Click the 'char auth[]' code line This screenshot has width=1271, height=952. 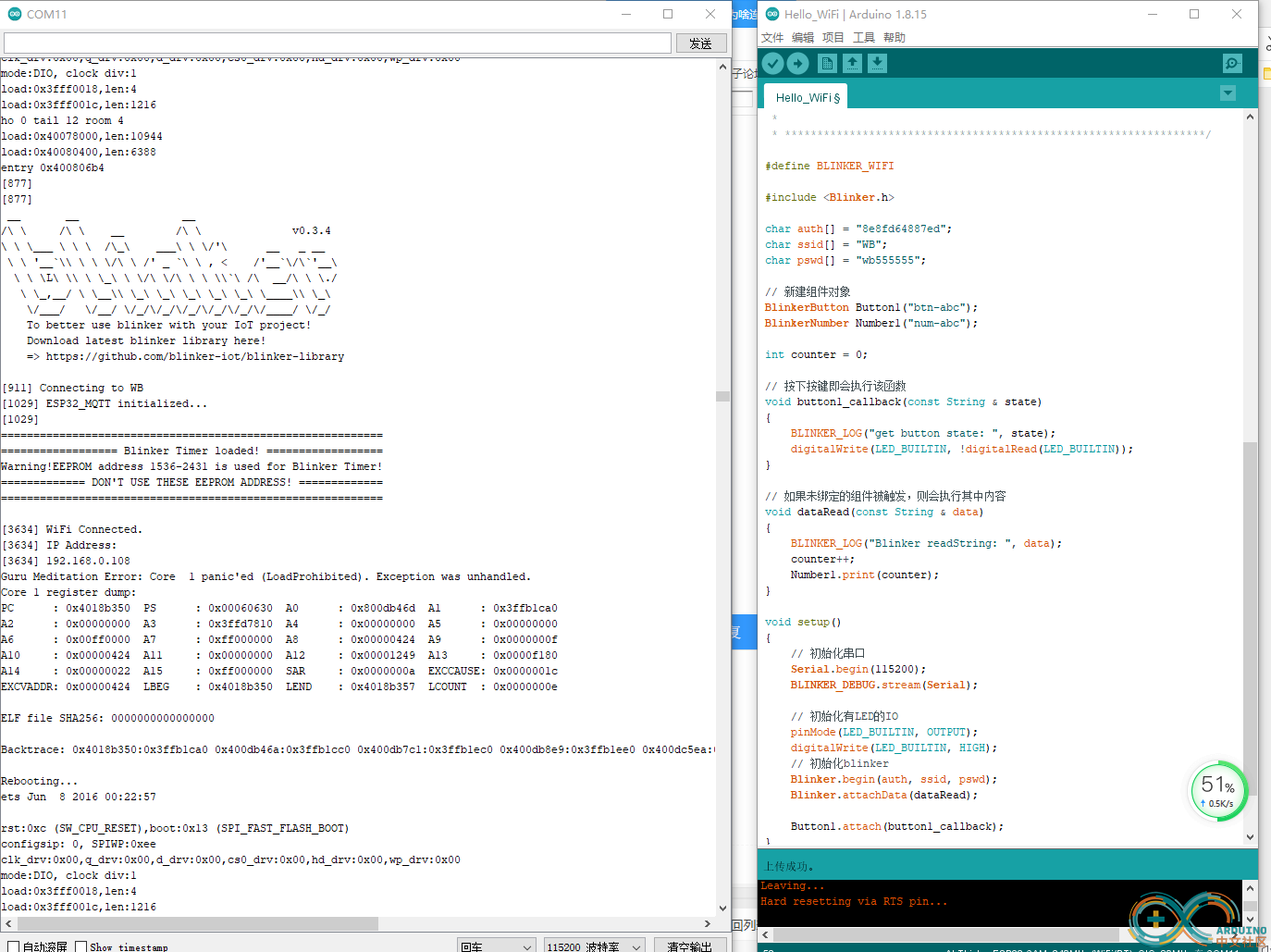click(x=858, y=229)
